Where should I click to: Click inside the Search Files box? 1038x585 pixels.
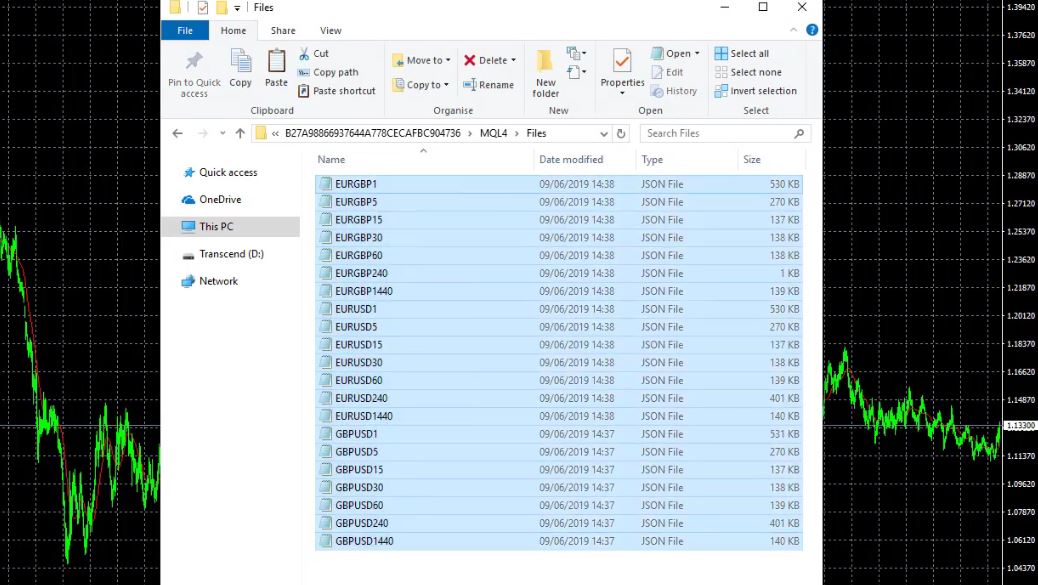click(x=715, y=133)
